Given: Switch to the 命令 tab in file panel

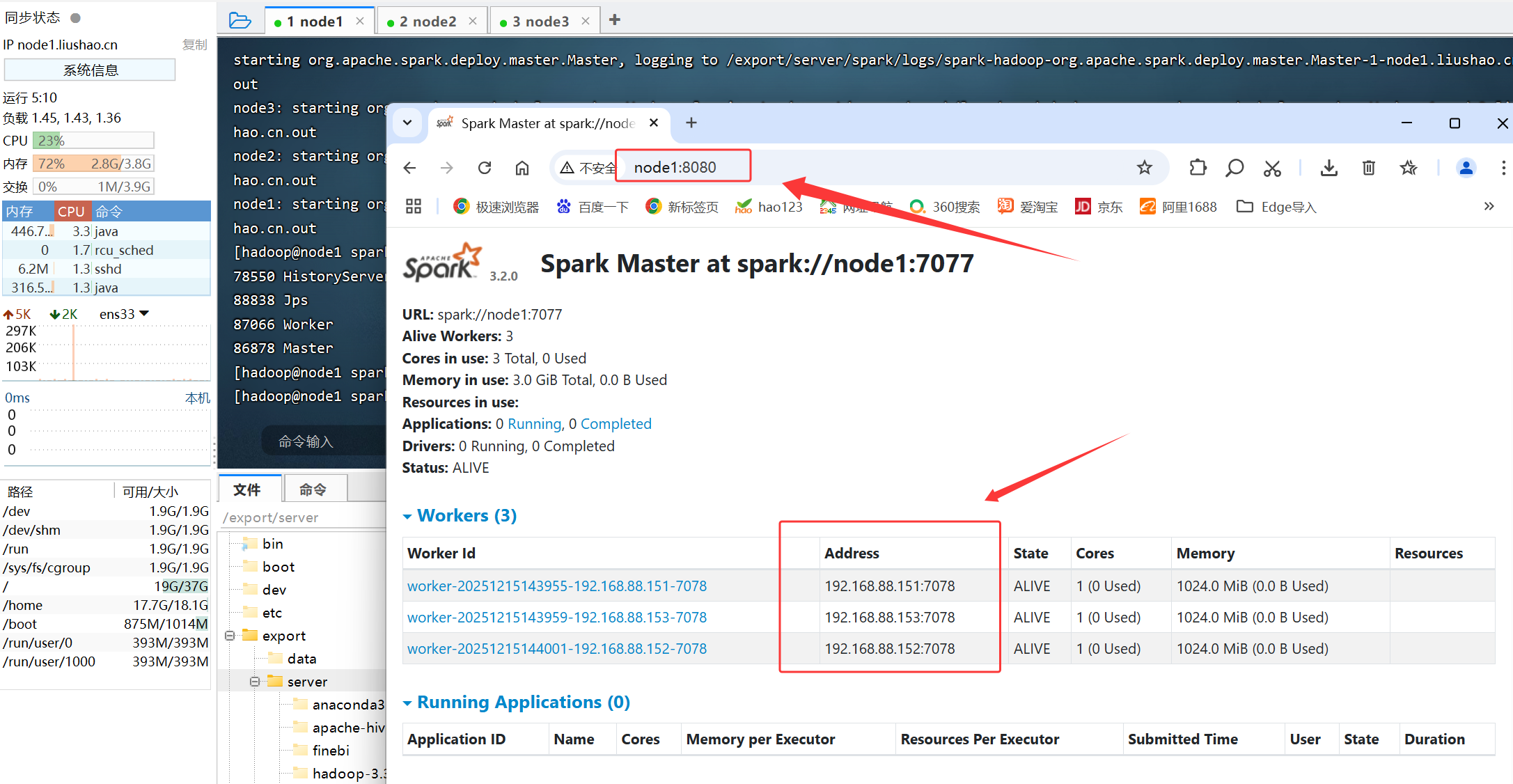Looking at the screenshot, I should click(x=313, y=489).
